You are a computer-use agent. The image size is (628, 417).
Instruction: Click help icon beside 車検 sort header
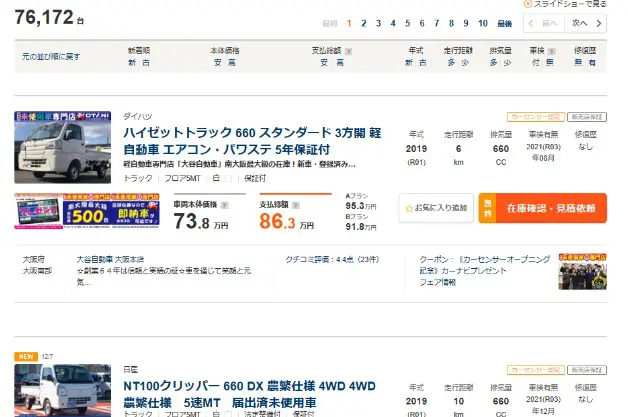click(x=552, y=51)
